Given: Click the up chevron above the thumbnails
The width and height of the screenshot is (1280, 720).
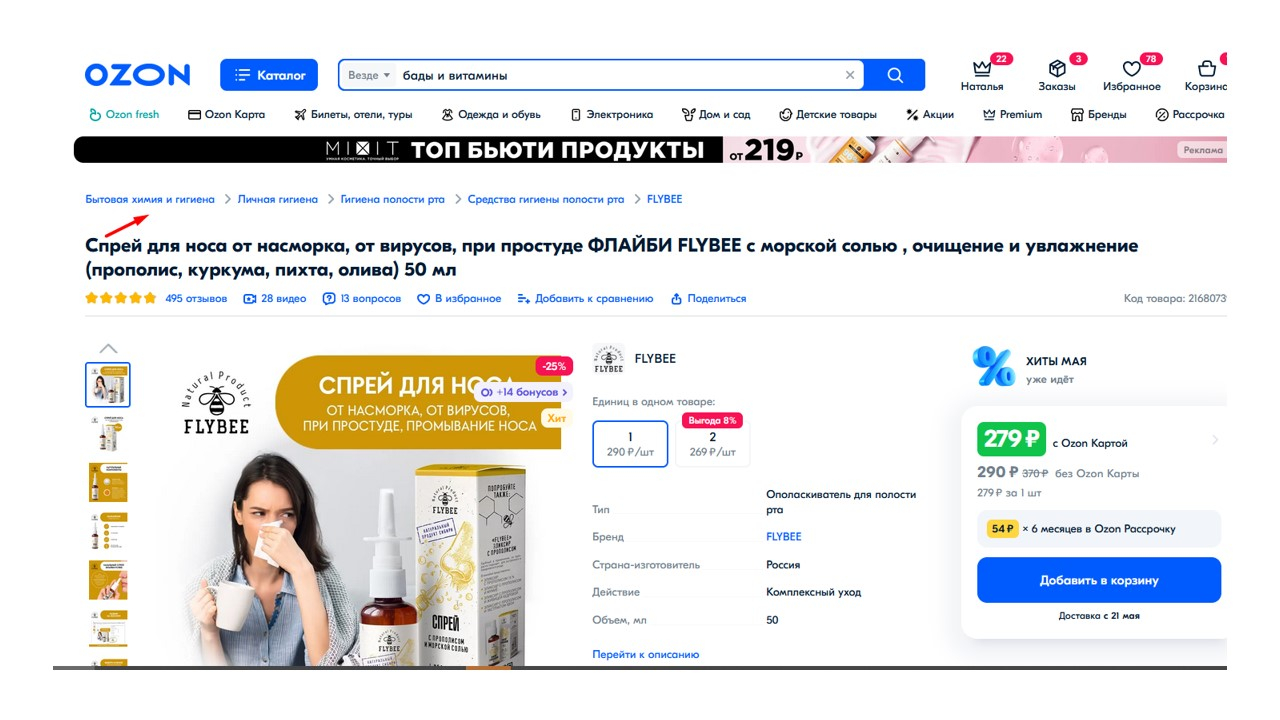Looking at the screenshot, I should point(108,349).
